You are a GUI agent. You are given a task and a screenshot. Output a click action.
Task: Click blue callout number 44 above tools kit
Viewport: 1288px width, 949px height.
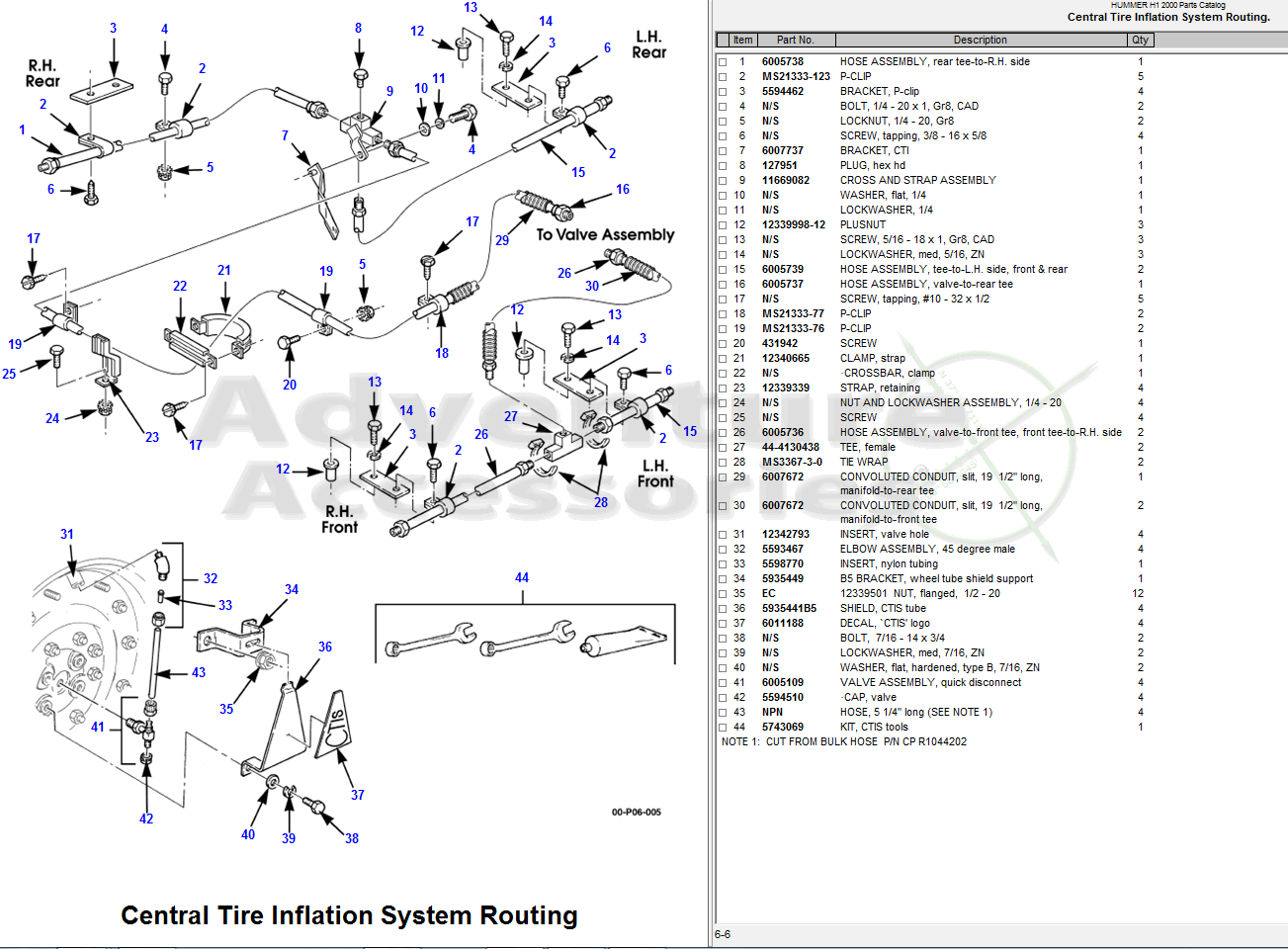[x=522, y=578]
